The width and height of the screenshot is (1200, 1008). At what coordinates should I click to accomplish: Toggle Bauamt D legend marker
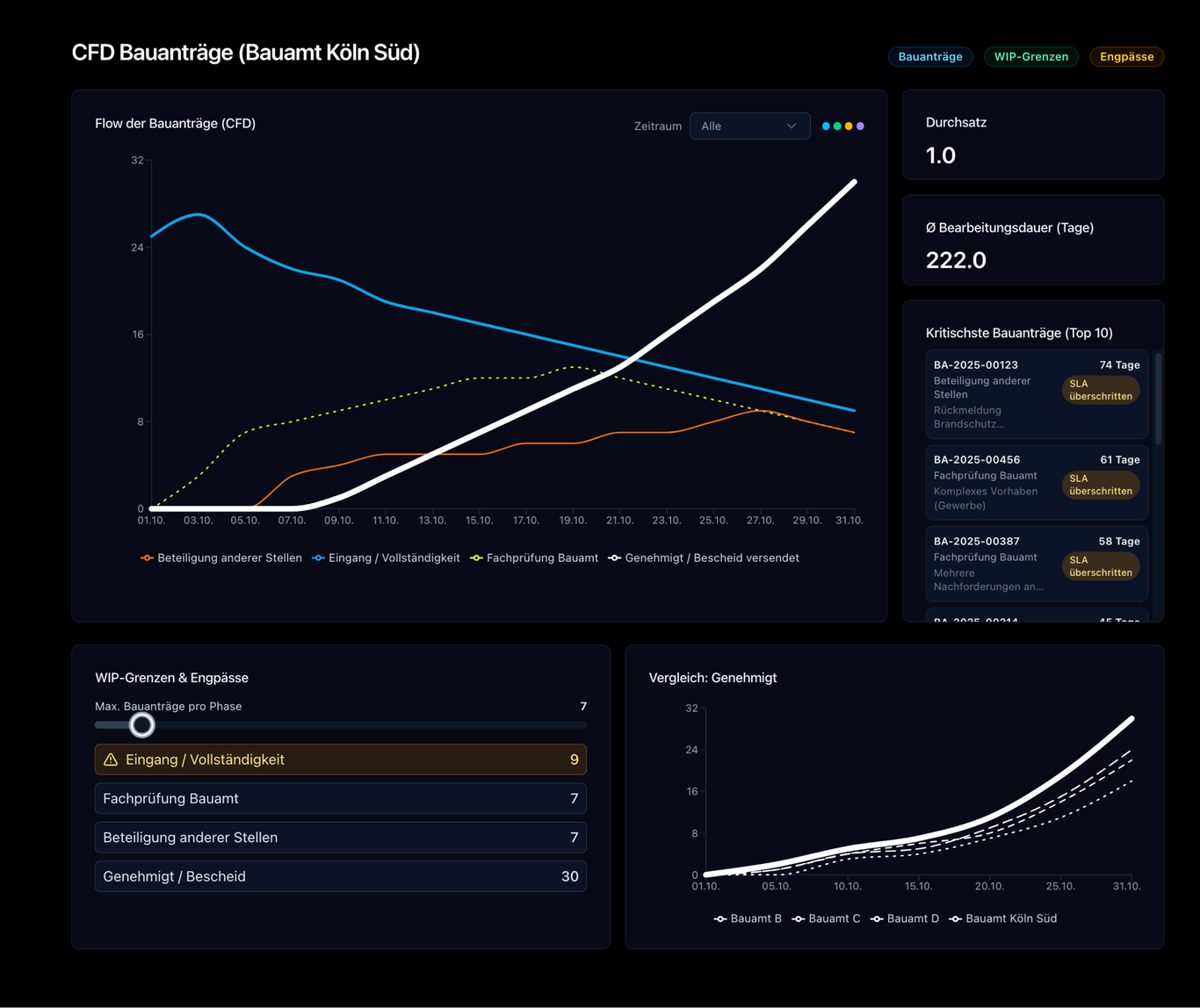point(905,918)
